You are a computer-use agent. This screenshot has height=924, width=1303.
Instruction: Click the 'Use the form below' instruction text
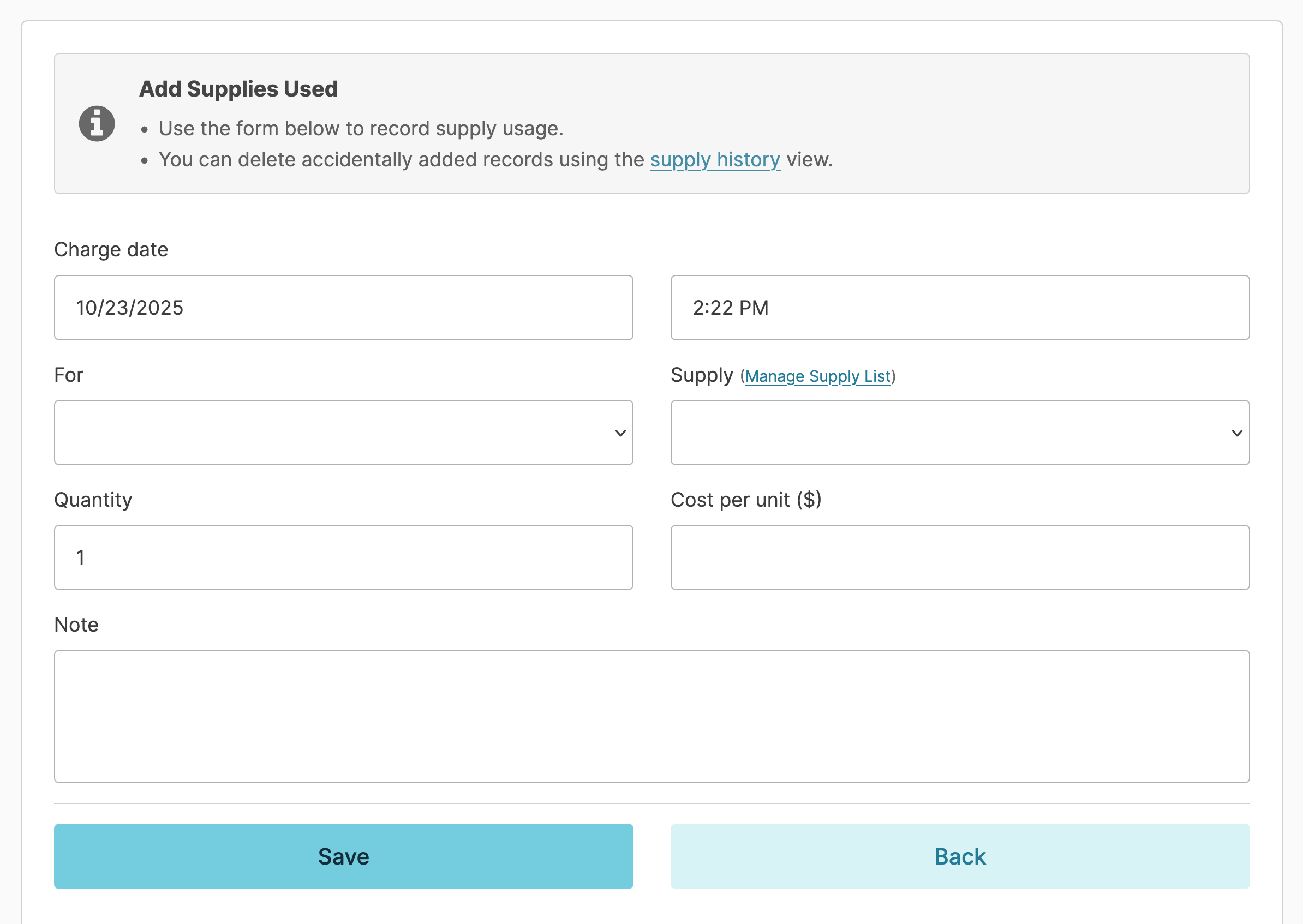point(361,129)
